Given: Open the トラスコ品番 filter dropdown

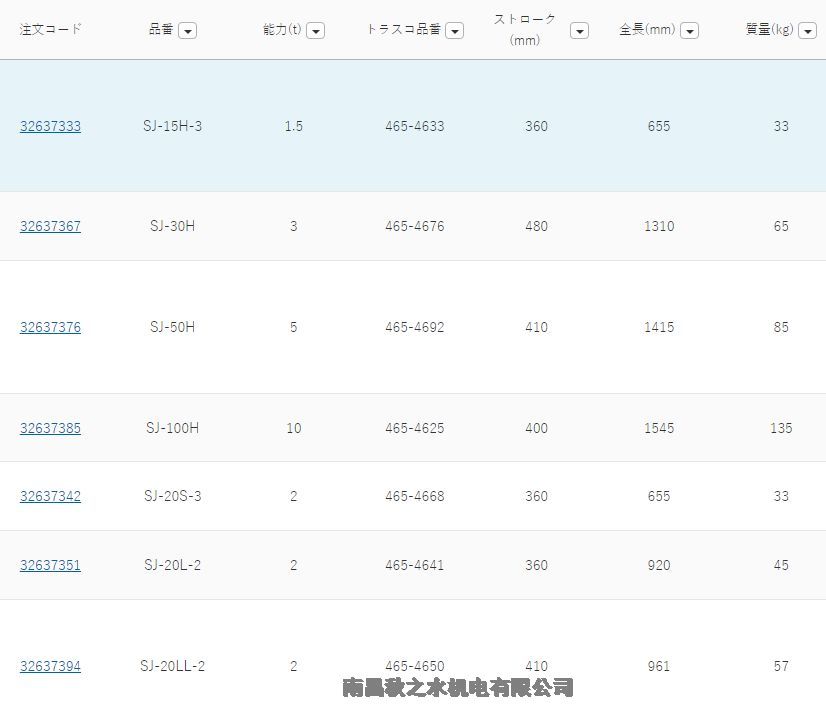Looking at the screenshot, I should coord(454,31).
